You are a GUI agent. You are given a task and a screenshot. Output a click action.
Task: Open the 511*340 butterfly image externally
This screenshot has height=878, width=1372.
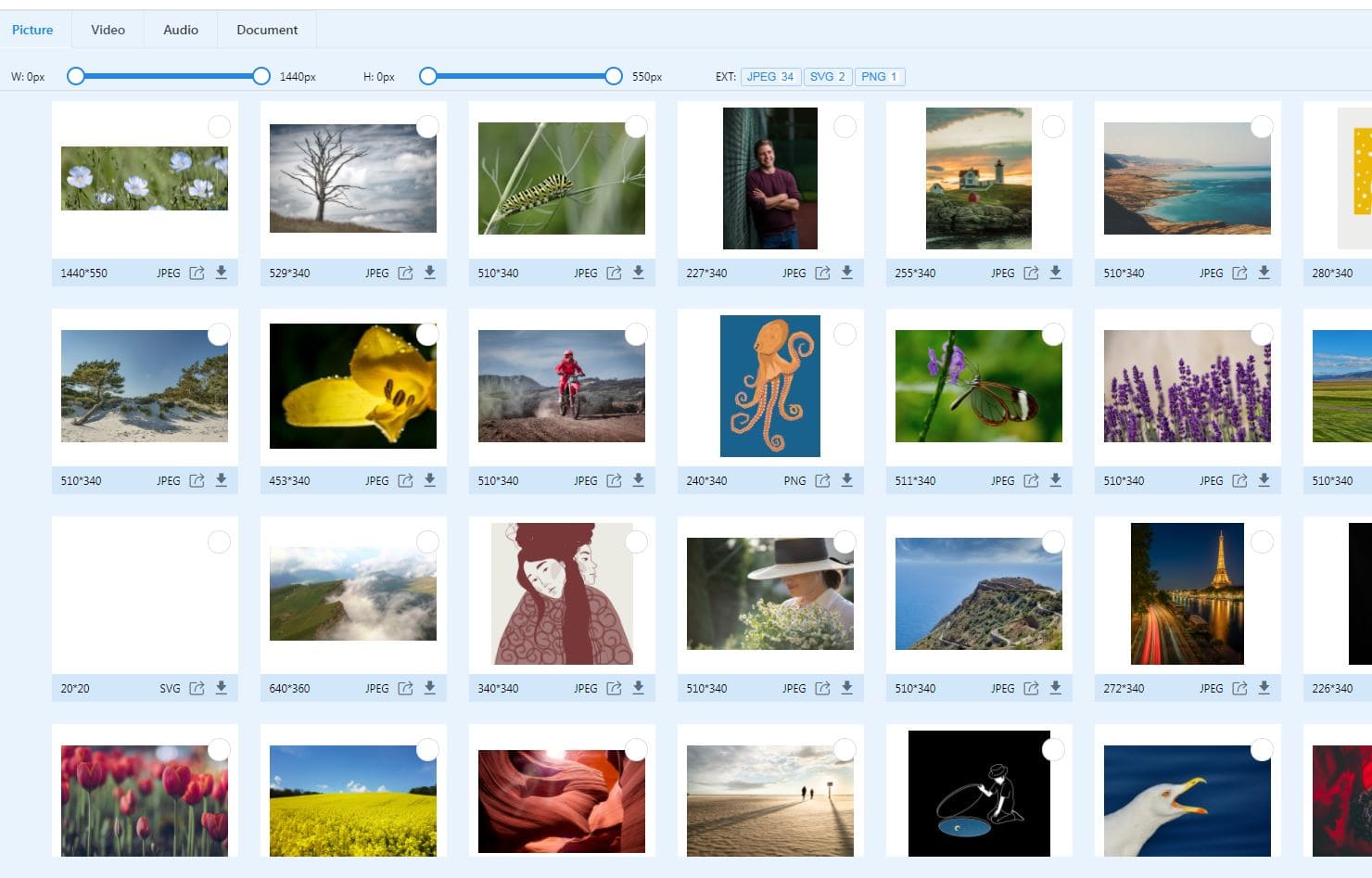1031,480
